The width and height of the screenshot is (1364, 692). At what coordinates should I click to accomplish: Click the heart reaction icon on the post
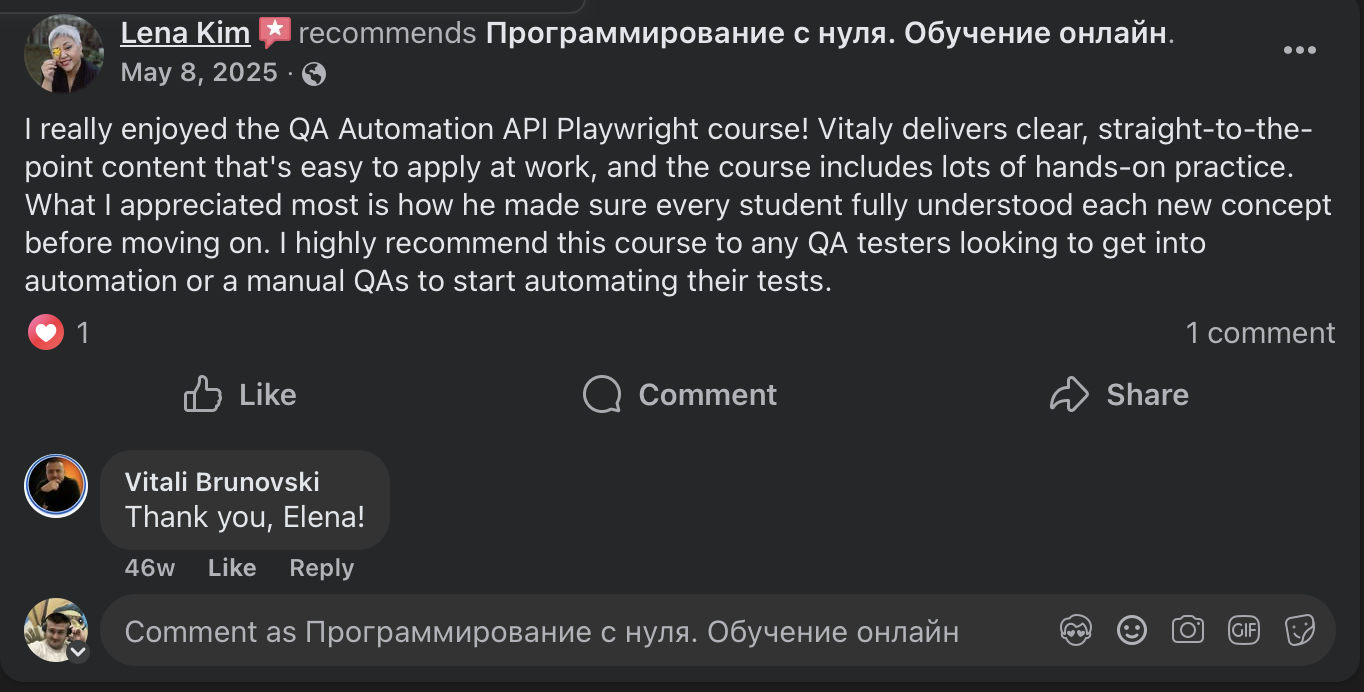(46, 332)
